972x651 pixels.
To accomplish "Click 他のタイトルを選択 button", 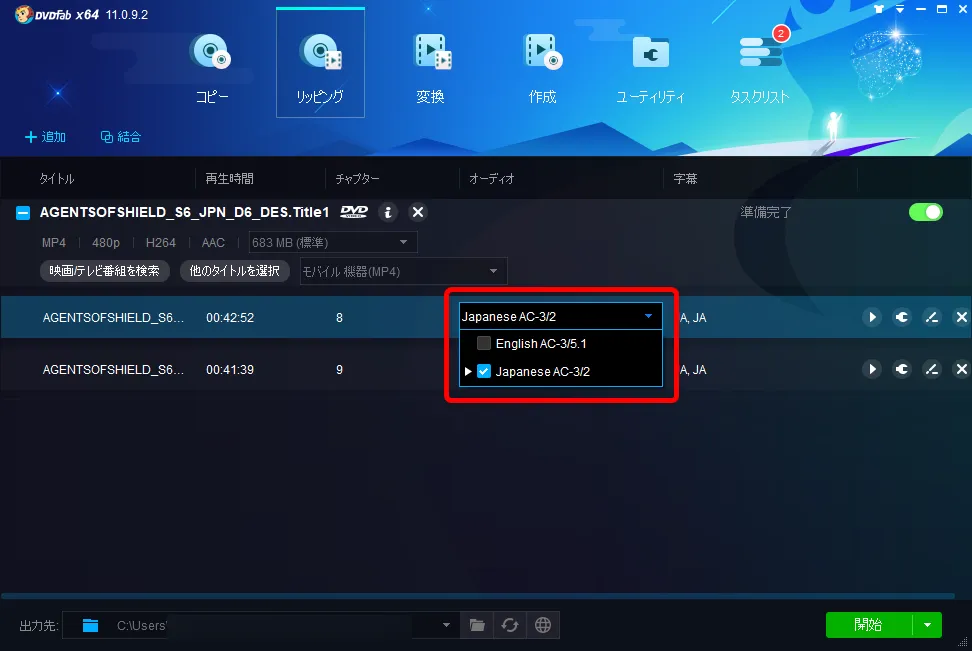I will [235, 271].
